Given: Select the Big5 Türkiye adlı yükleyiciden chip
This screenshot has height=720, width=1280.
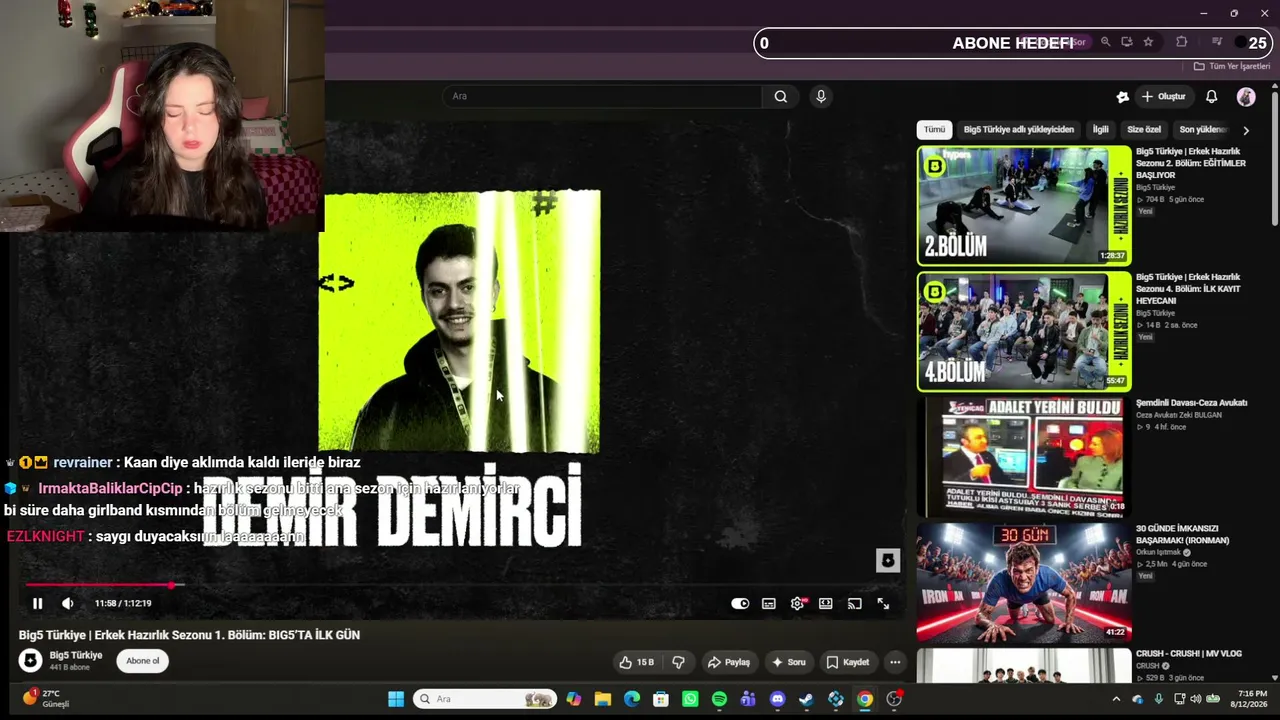Looking at the screenshot, I should 1019,130.
